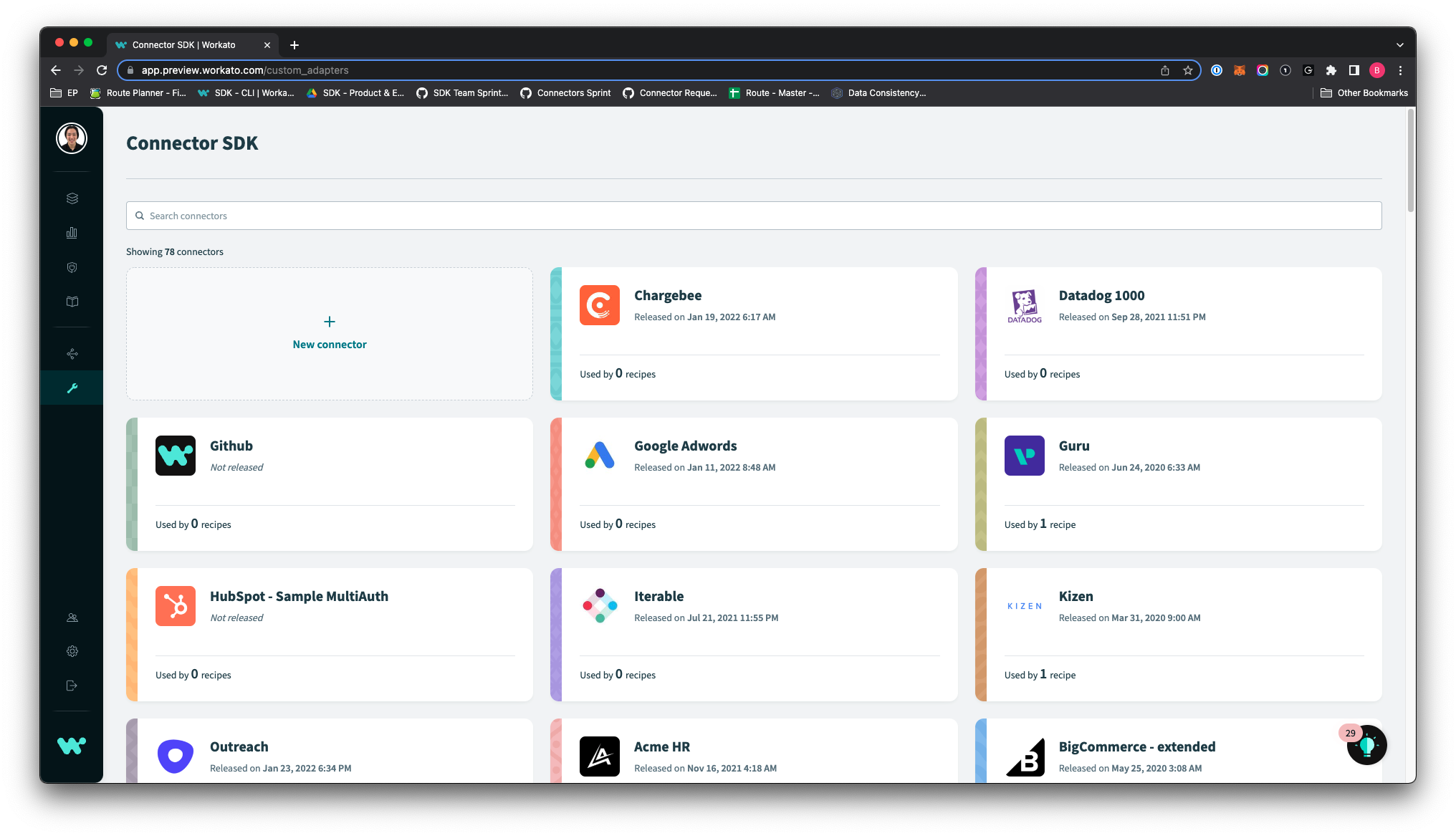Open the bar chart dashboard icon in sidebar
Image resolution: width=1456 pixels, height=836 pixels.
(x=72, y=232)
